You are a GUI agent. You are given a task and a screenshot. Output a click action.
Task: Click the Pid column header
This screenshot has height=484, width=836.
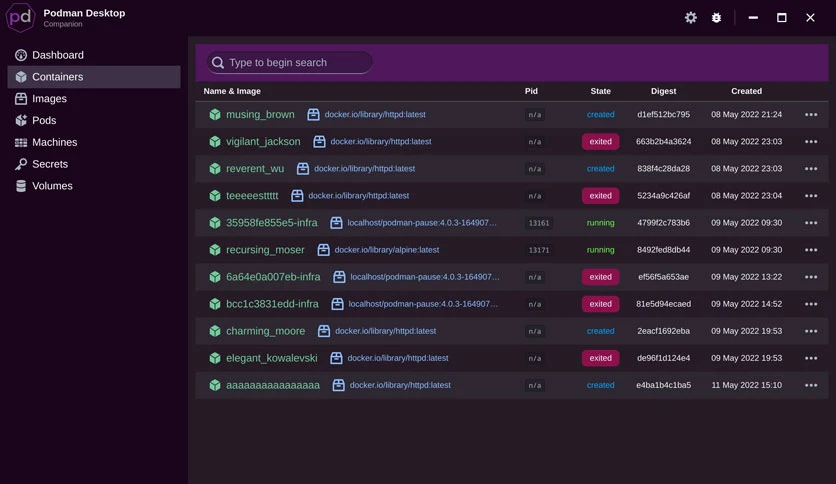click(x=531, y=91)
